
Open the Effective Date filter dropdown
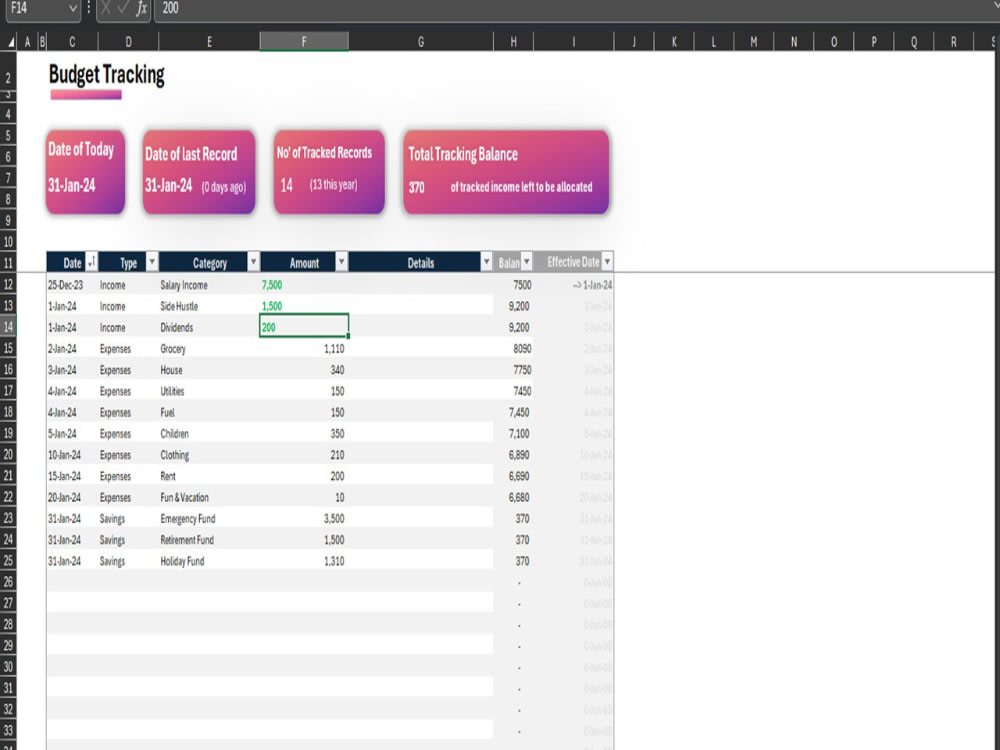[x=608, y=262]
